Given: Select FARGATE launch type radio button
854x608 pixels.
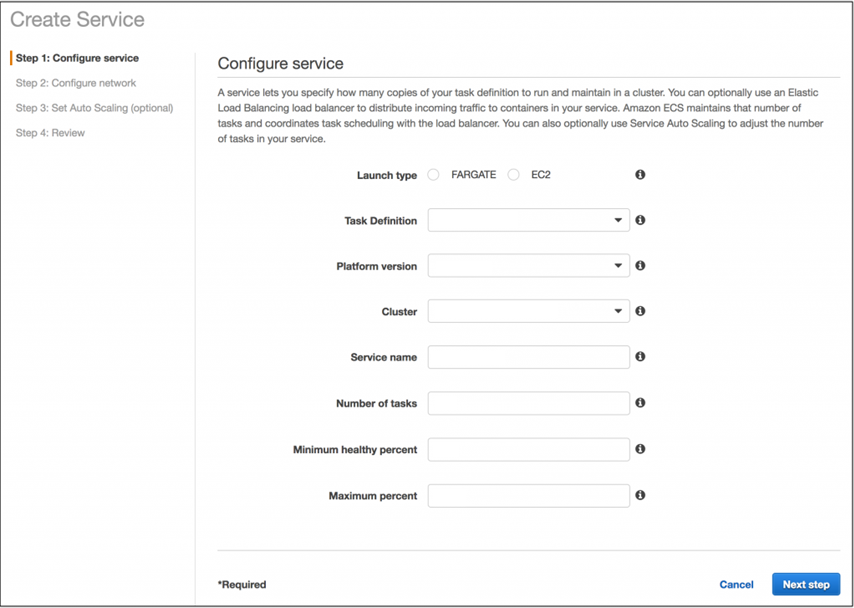Looking at the screenshot, I should pos(434,175).
